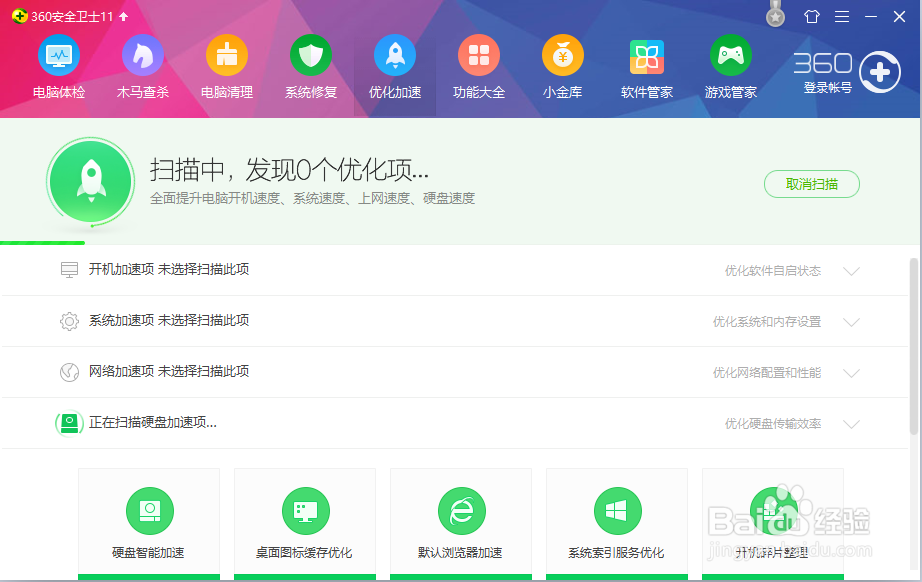Image resolution: width=922 pixels, height=582 pixels.
Task: Click 优化网络配置和性能 text
Action: pyautogui.click(x=767, y=373)
